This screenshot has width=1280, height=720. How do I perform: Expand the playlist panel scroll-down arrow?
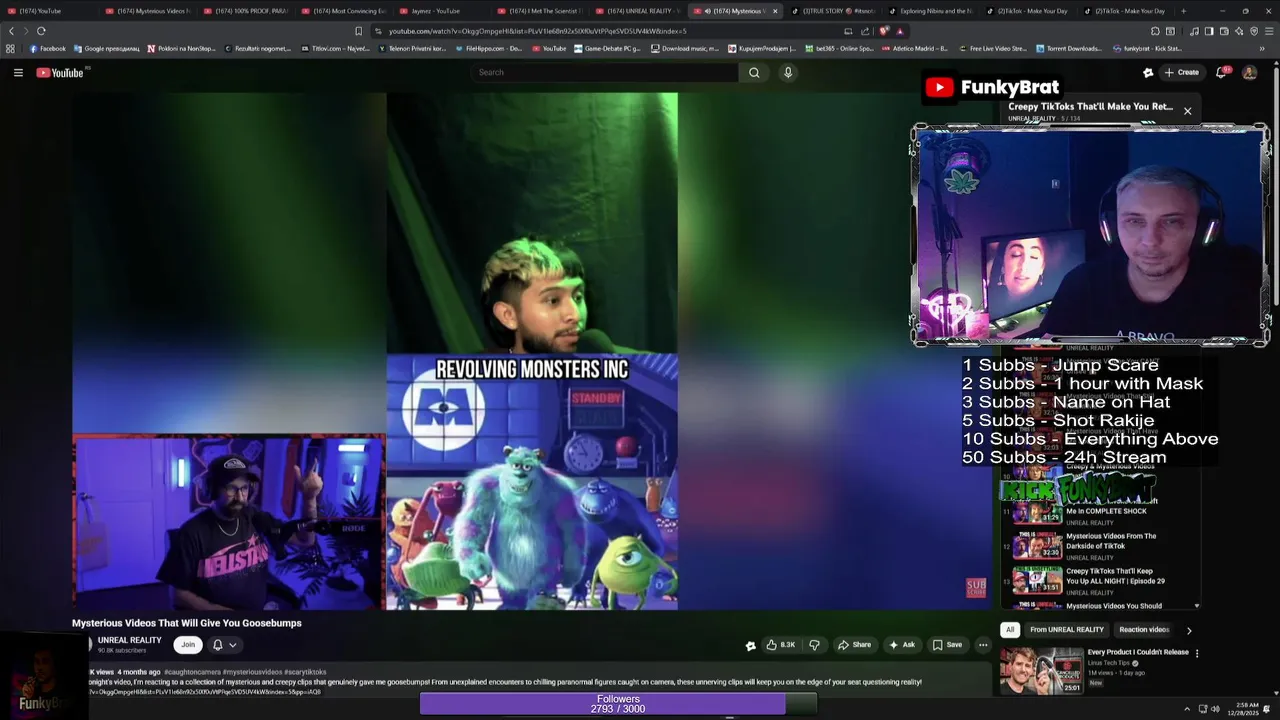pos(1196,606)
